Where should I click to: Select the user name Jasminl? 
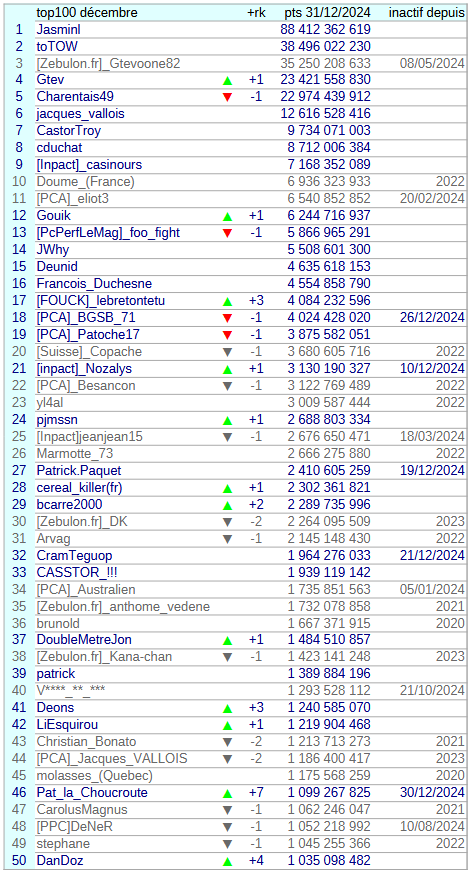click(58, 30)
